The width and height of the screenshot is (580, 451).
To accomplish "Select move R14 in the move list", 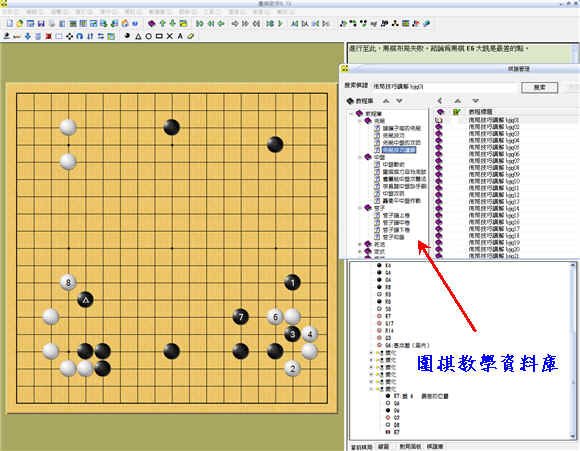I will [389, 330].
